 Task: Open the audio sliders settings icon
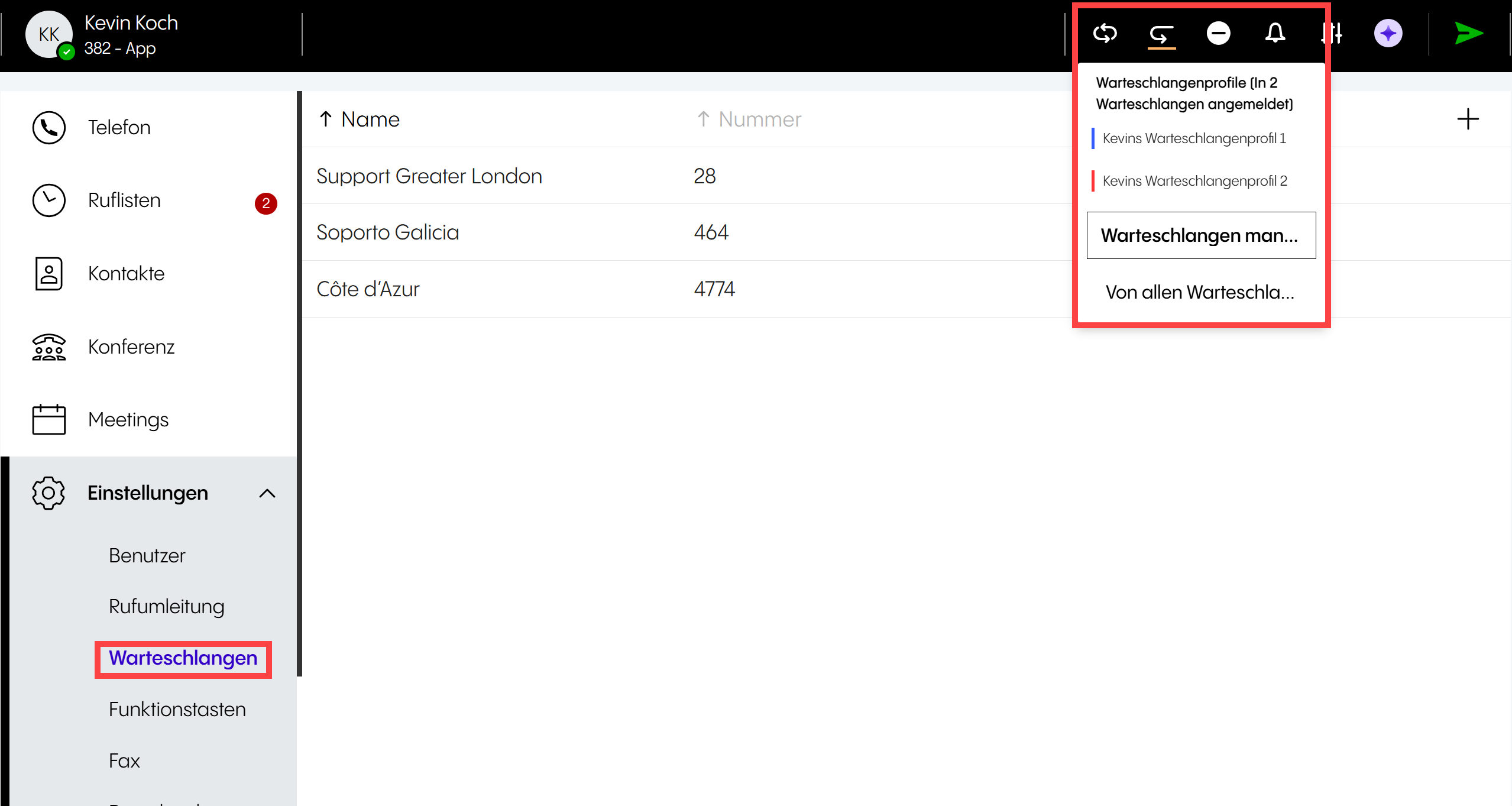point(1332,33)
